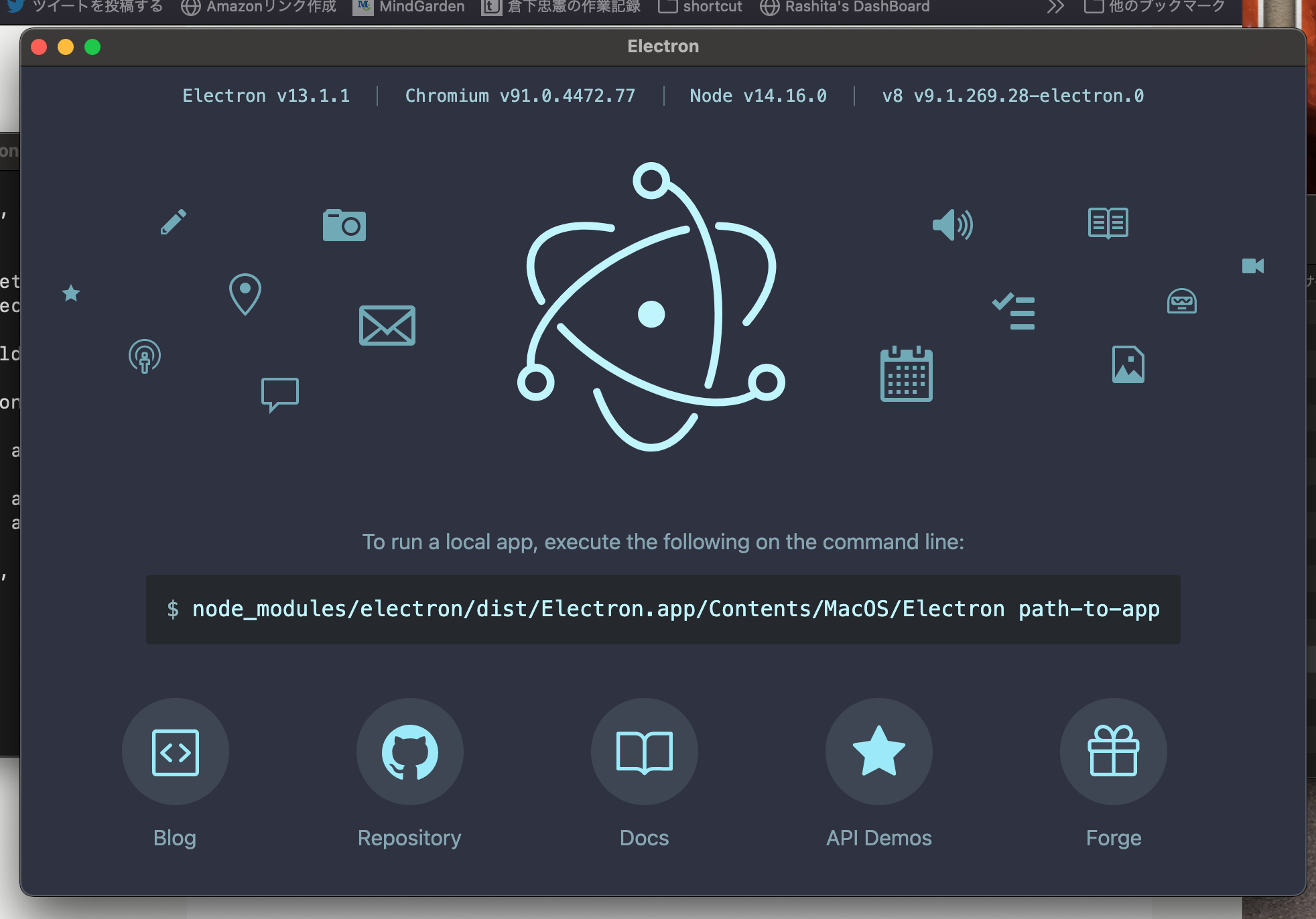The image size is (1316, 919).
Task: Open the Repository via the GitHub icon
Action: (409, 752)
